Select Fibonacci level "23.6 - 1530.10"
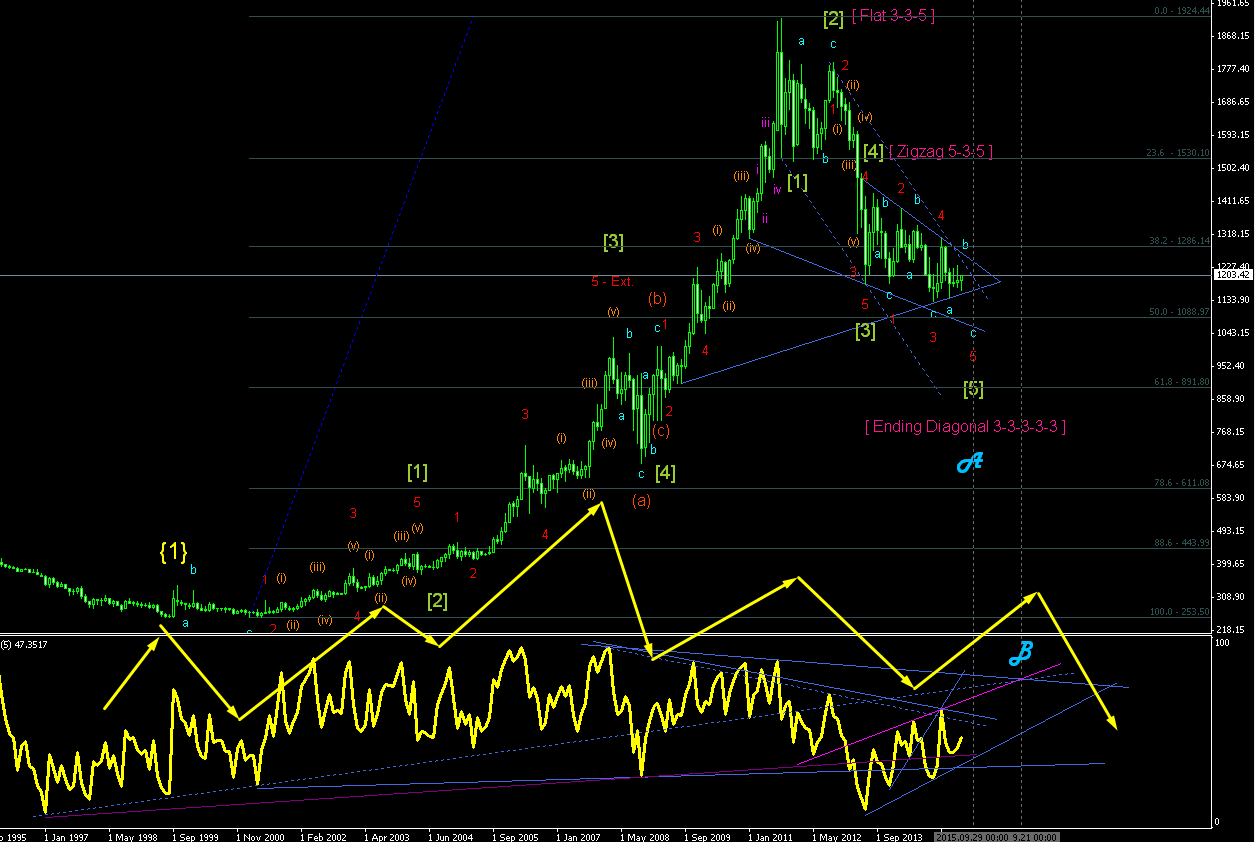The image size is (1255, 842). 1178,153
